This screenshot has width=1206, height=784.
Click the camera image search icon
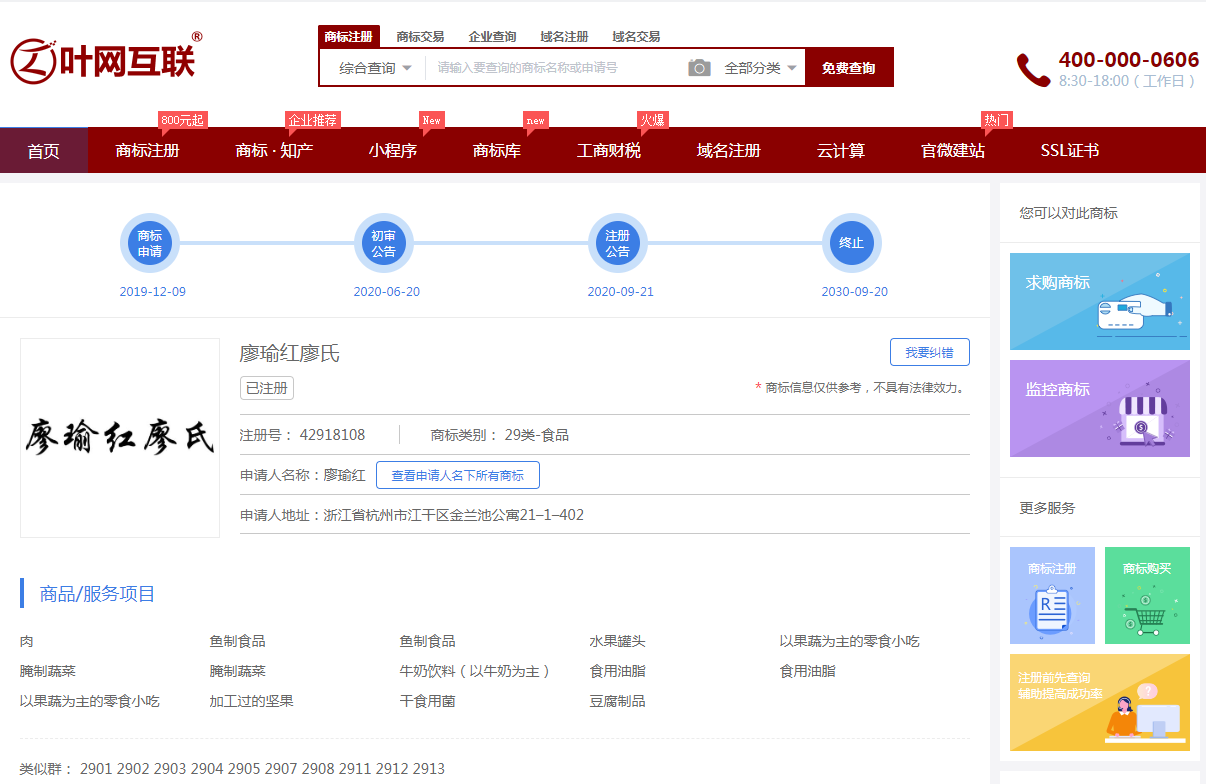click(699, 68)
